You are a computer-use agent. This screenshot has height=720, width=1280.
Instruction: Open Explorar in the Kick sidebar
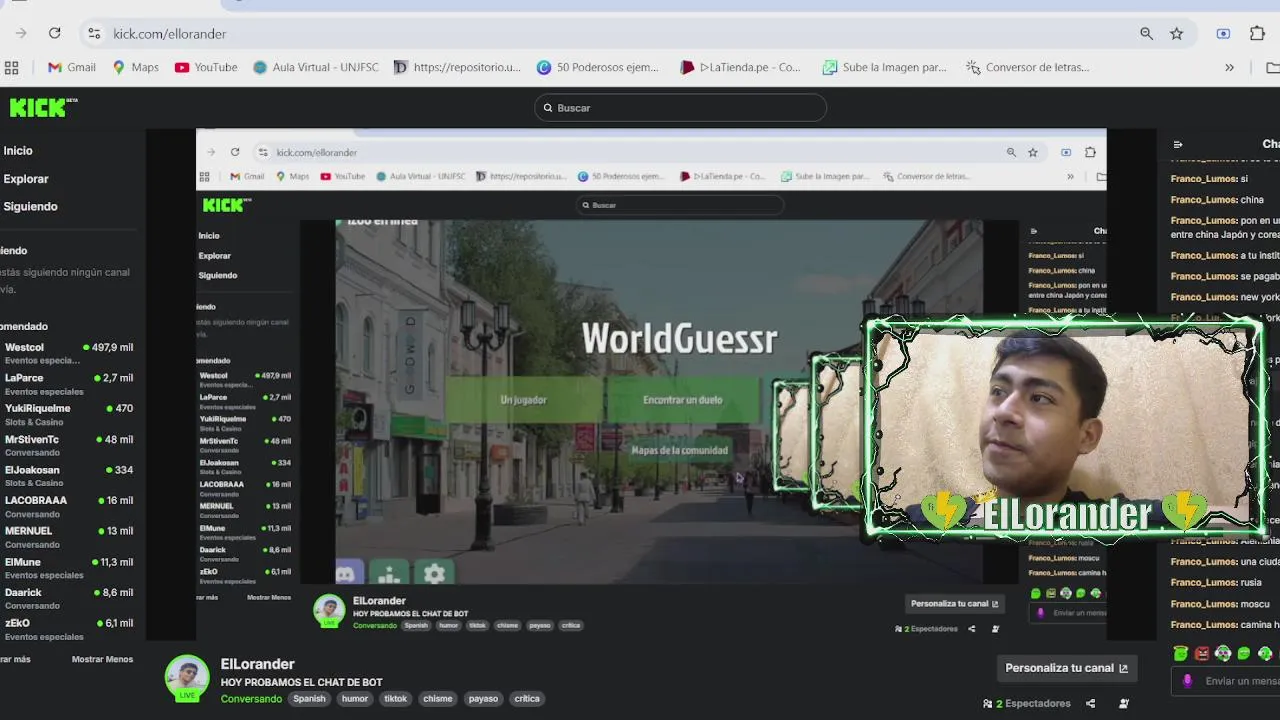point(26,178)
